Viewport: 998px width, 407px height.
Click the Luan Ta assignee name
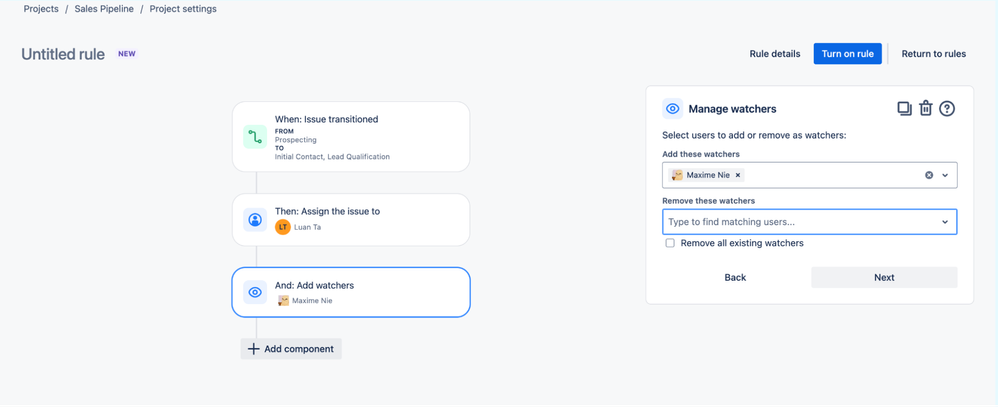tap(307, 227)
